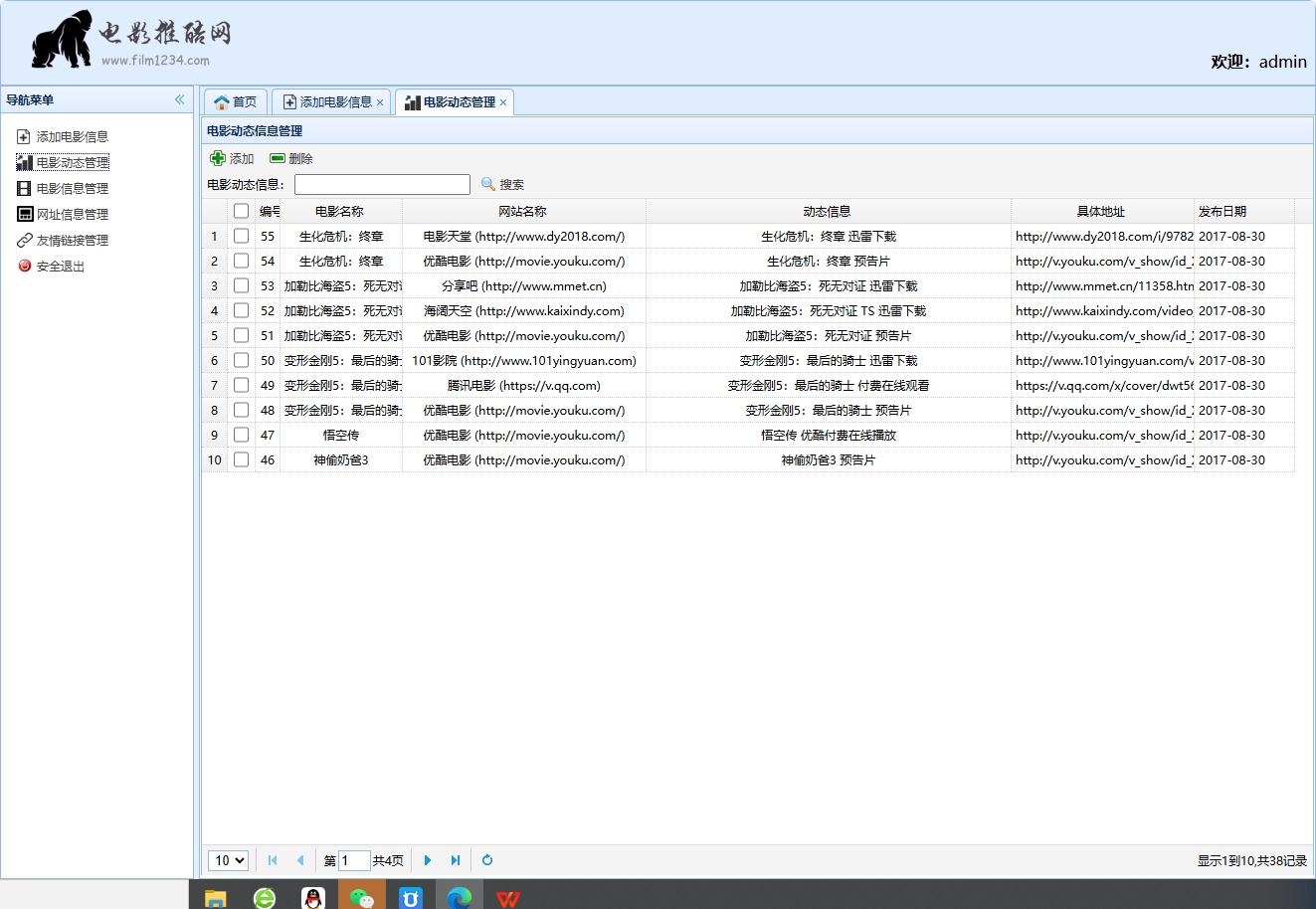Click 安全退出 to log out
This screenshot has height=909, width=1316.
pos(52,267)
